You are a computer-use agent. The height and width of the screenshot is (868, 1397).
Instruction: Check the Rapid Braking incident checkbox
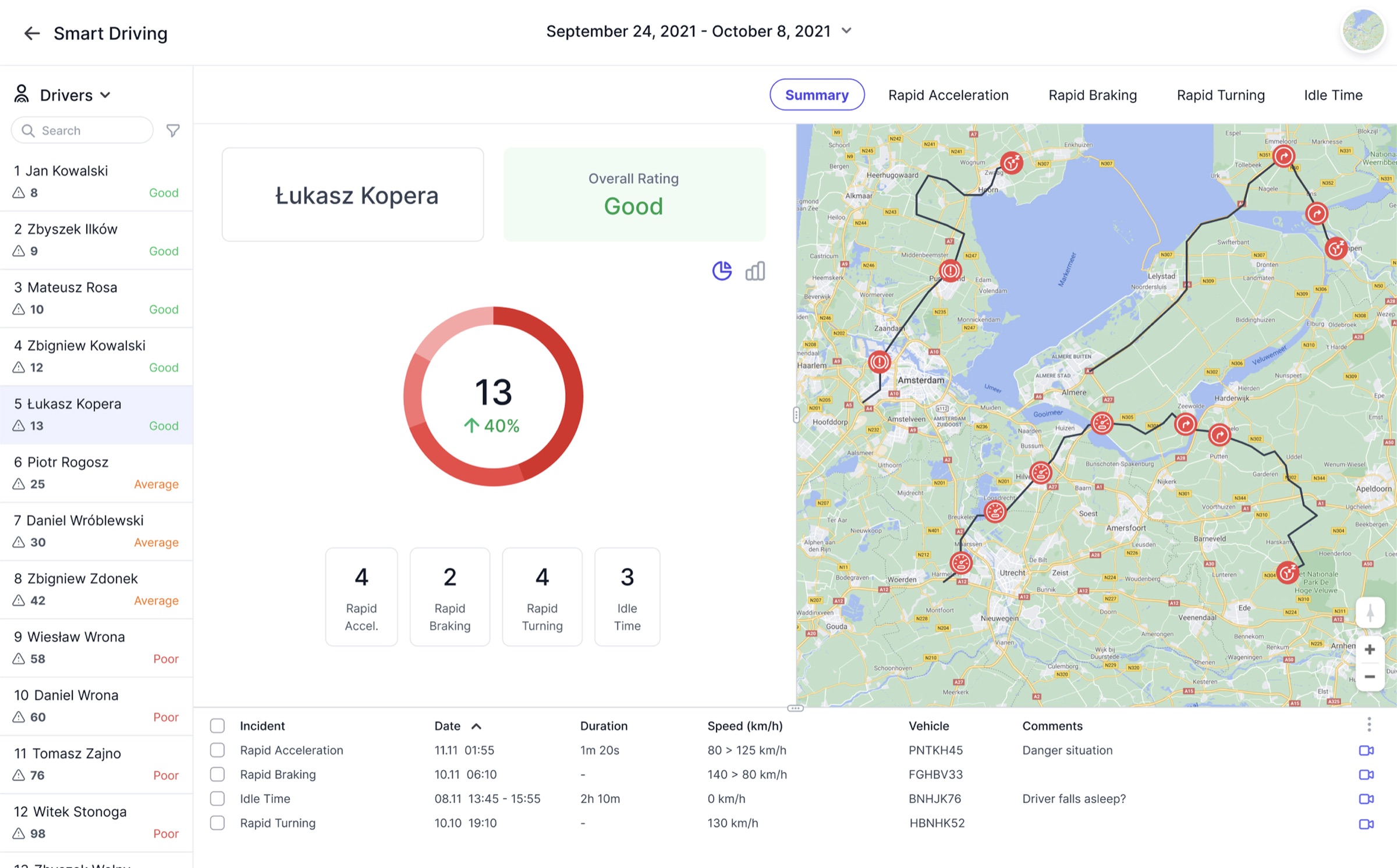(x=217, y=774)
